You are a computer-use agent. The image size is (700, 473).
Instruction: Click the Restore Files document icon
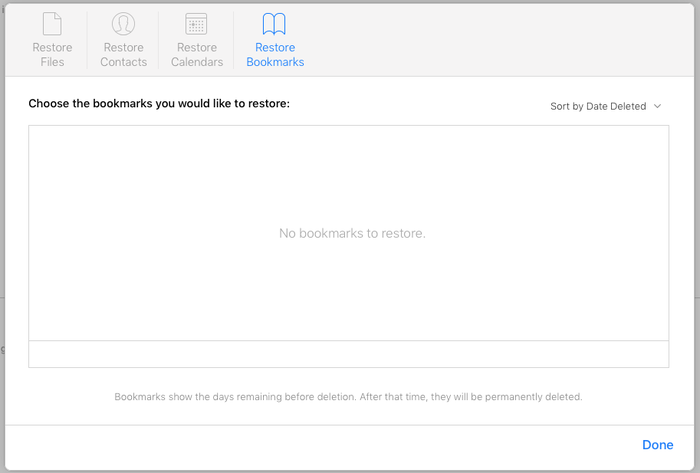[x=52, y=24]
